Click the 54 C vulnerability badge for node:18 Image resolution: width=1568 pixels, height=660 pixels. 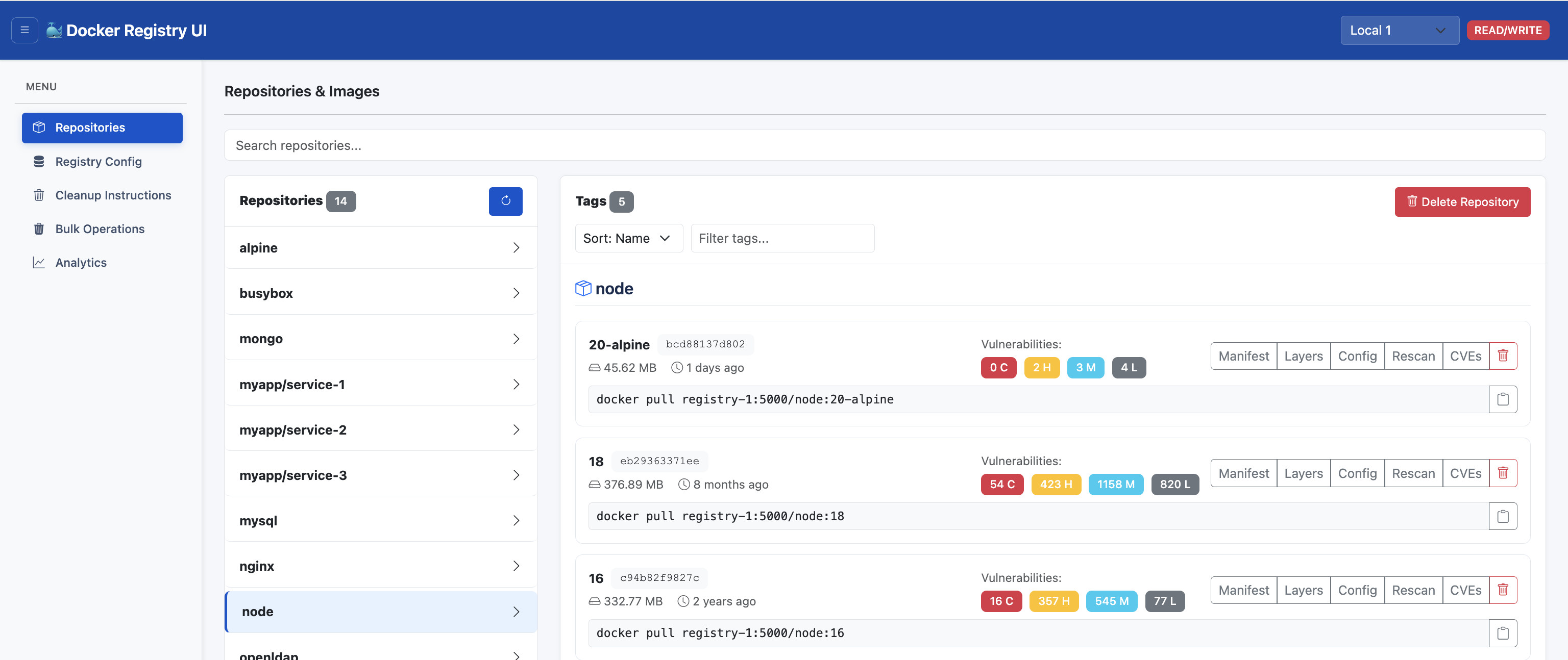click(1002, 484)
